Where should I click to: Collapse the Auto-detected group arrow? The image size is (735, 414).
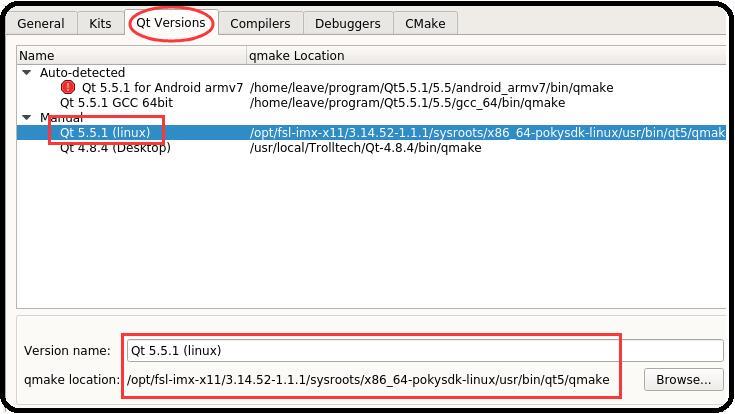coord(27,72)
